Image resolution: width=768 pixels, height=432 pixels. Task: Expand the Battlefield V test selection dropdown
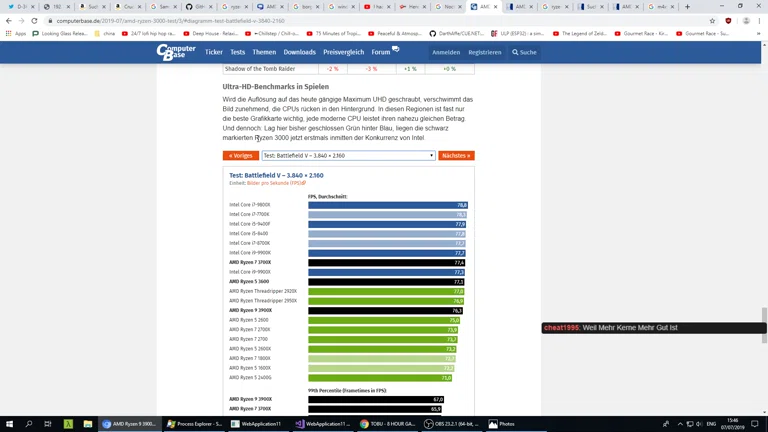pyautogui.click(x=348, y=156)
